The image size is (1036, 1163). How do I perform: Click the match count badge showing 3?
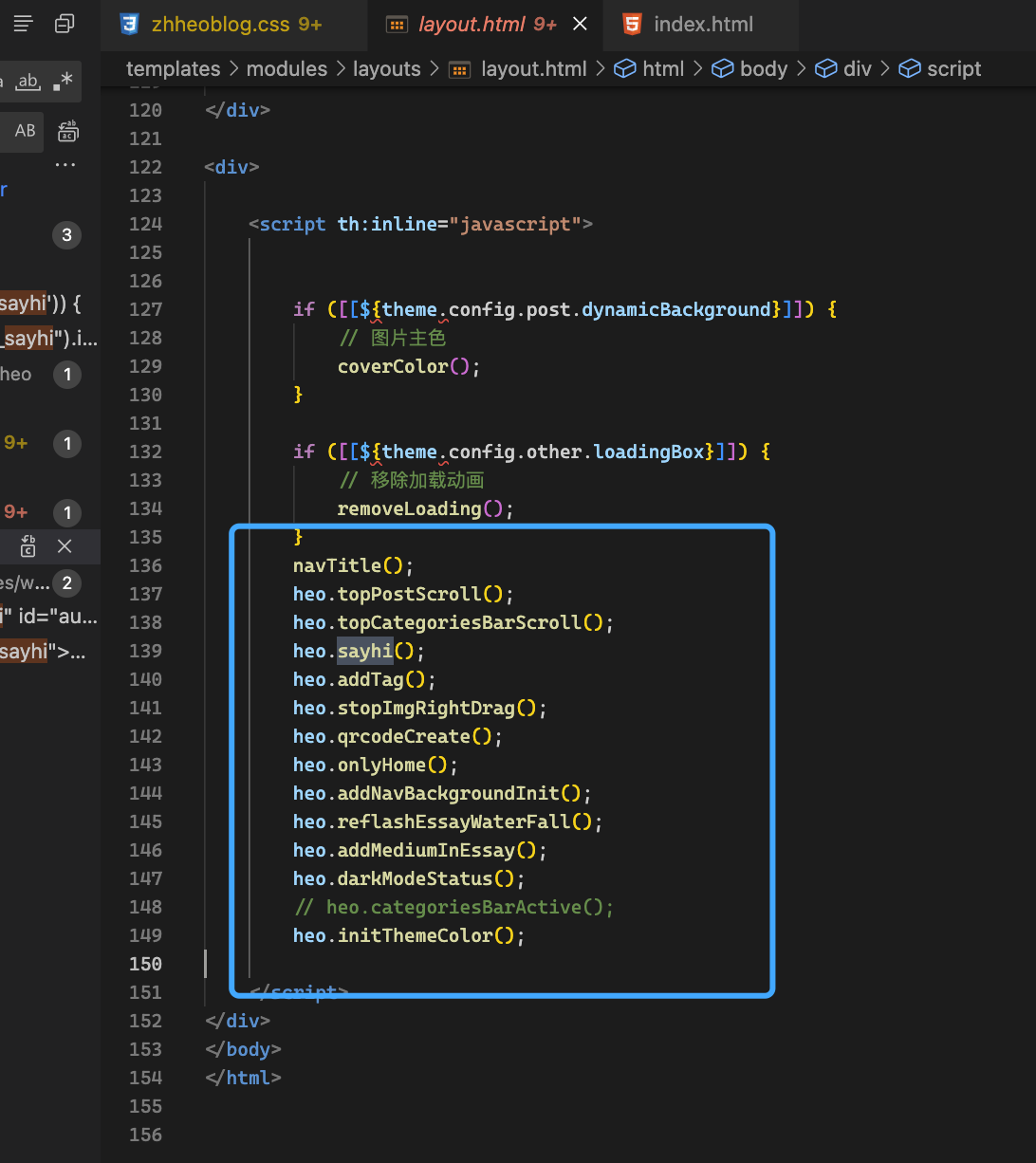pos(66,235)
